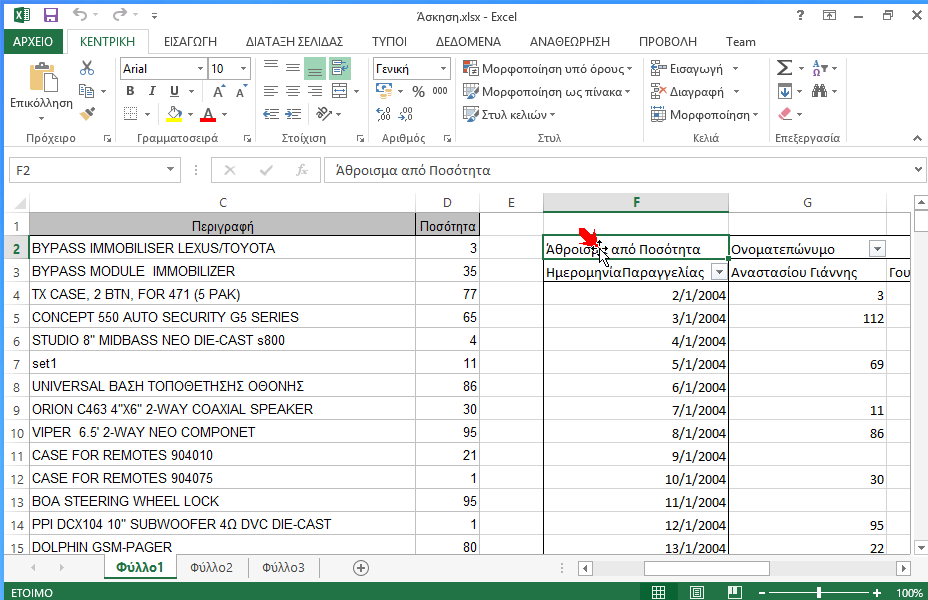Apply percent style to the cell
This screenshot has height=600, width=928.
418,91
